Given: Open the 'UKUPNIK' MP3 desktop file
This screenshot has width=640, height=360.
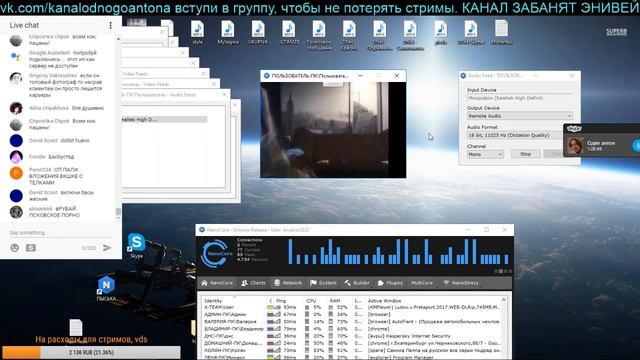Looking at the screenshot, I should click(258, 32).
